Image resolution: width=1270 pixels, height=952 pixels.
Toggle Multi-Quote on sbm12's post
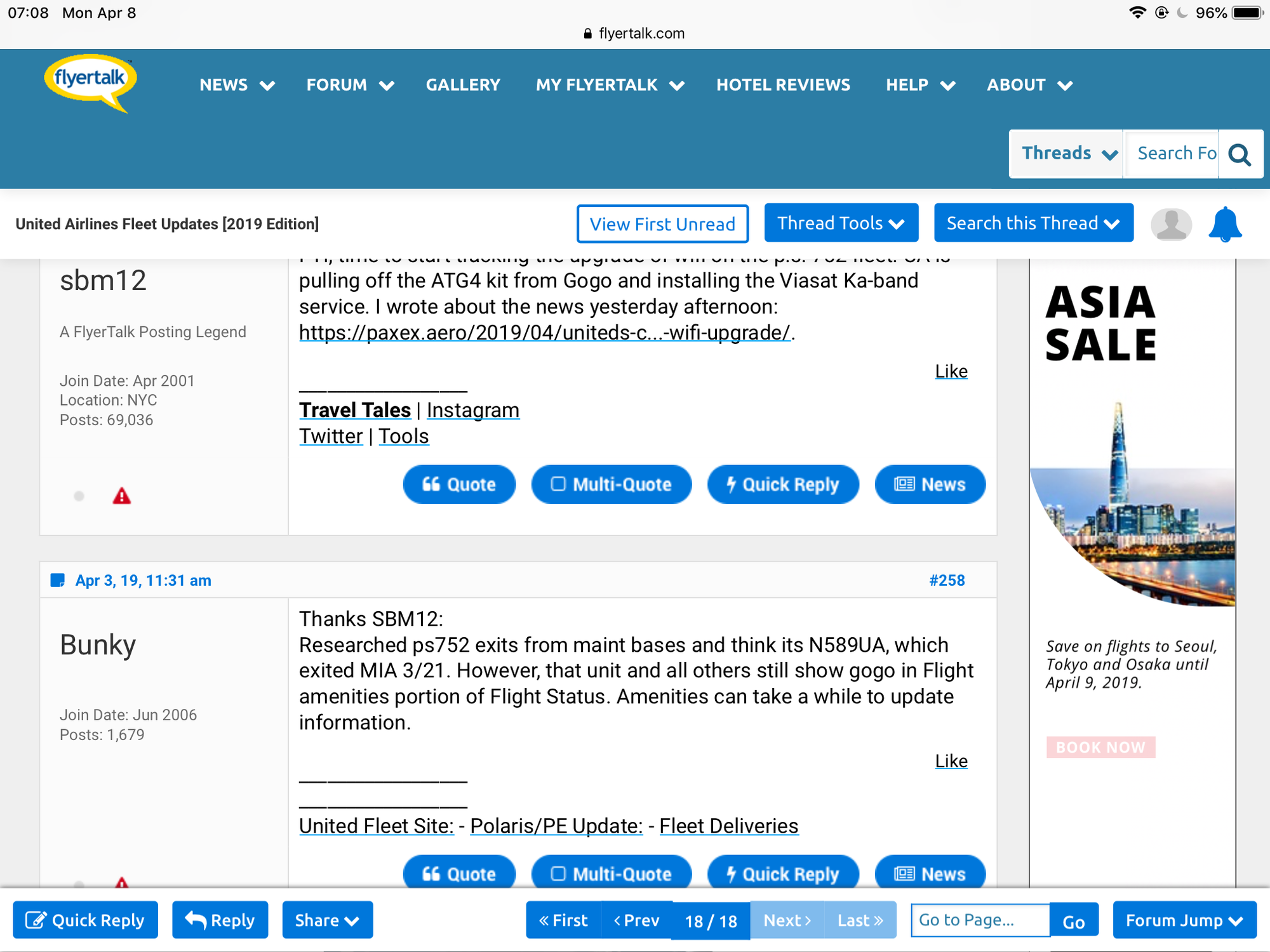(611, 485)
